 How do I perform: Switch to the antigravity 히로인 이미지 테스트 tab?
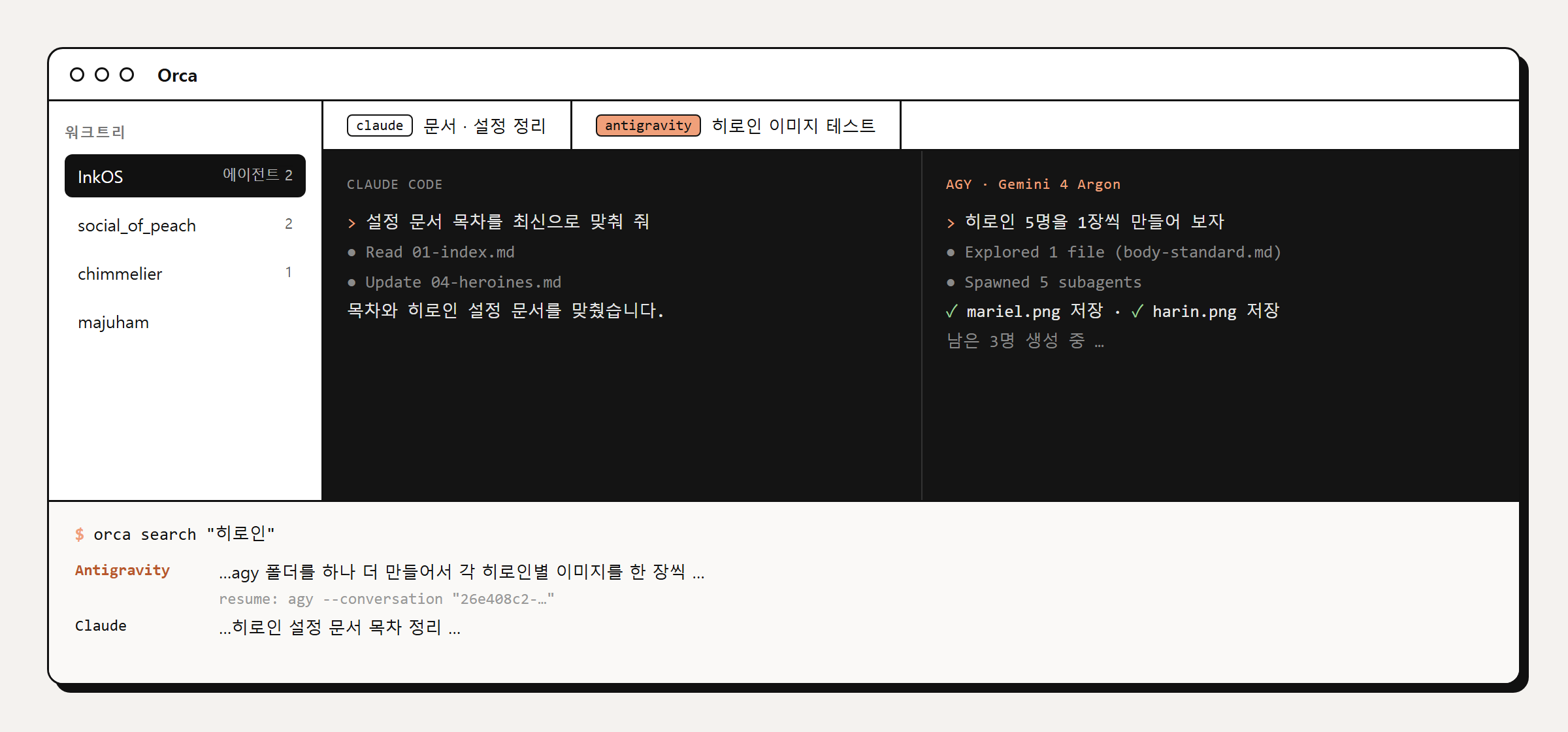[736, 125]
